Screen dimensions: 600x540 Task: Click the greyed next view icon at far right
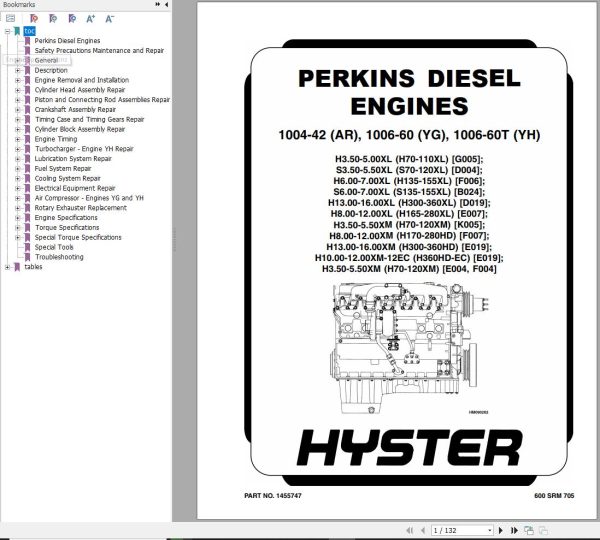[x=543, y=530]
